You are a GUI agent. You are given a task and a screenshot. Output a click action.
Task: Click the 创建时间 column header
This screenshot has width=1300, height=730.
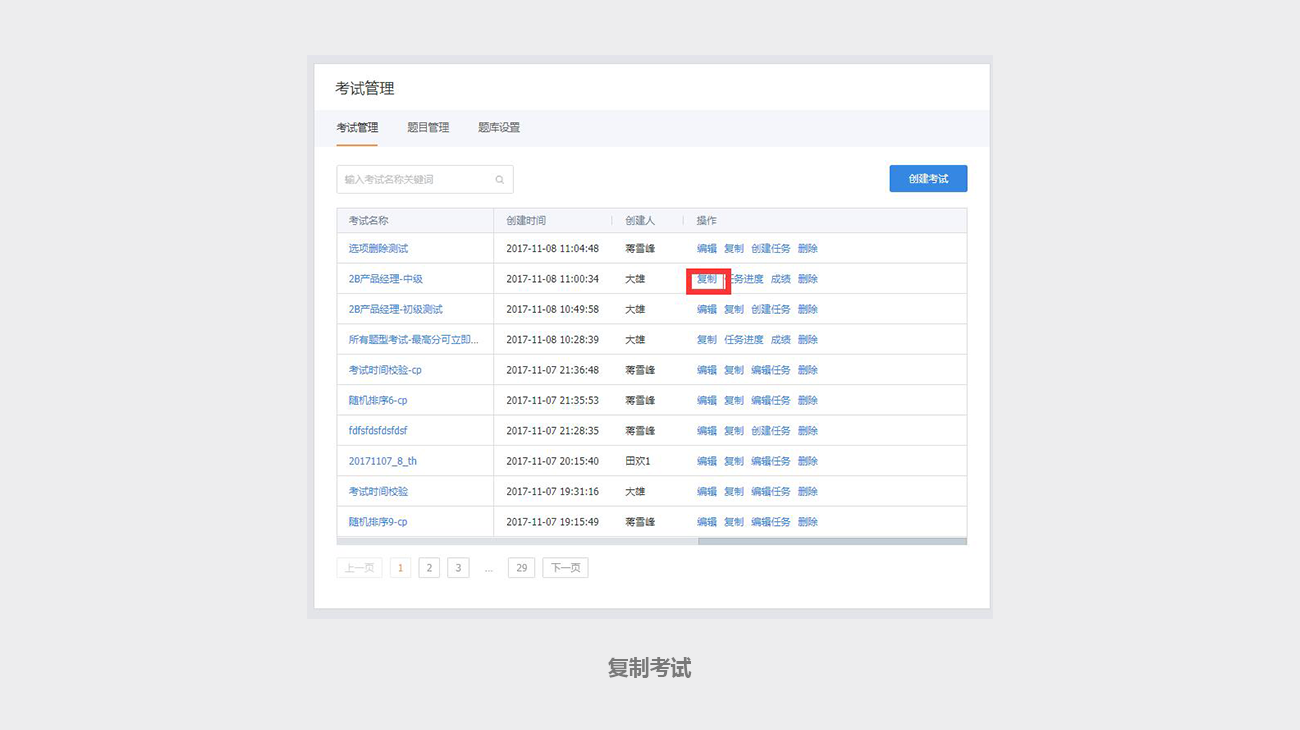coord(526,221)
